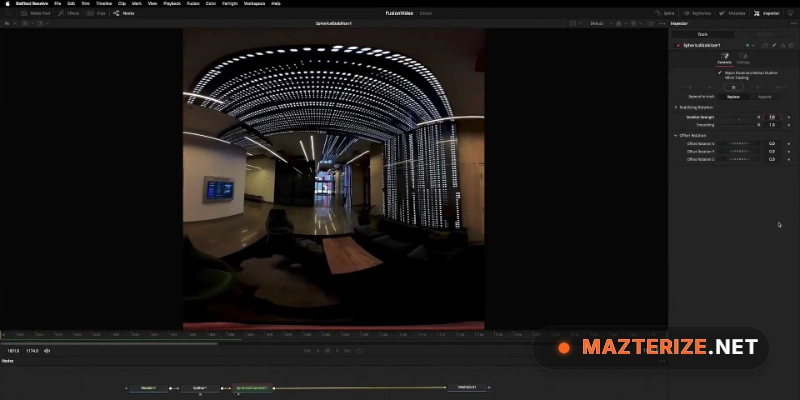The image size is (800, 400).
Task: Toggle keyframe dot for Offset Rotation Z
Action: [x=789, y=159]
